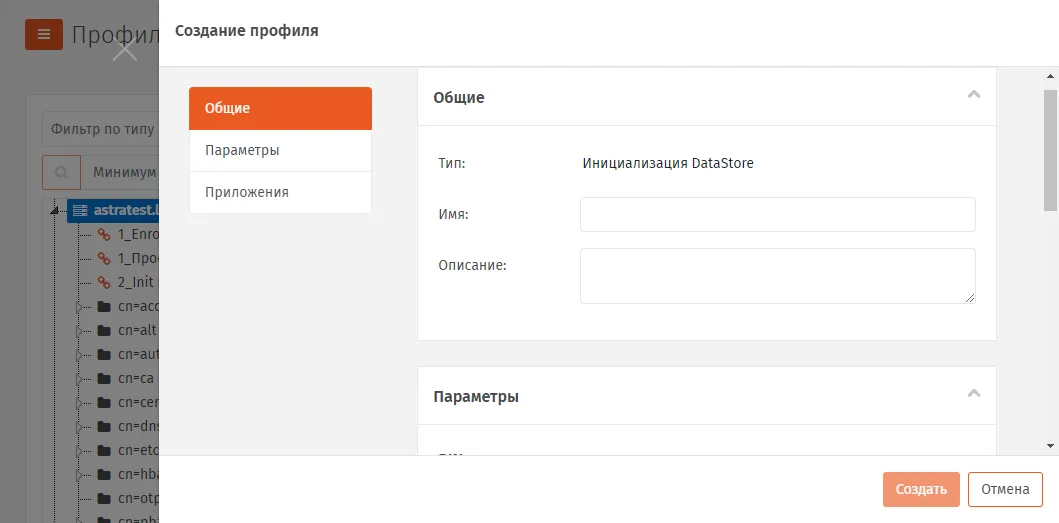Collapse the astratest tree node triangle
This screenshot has width=1059, height=523.
[x=55, y=212]
